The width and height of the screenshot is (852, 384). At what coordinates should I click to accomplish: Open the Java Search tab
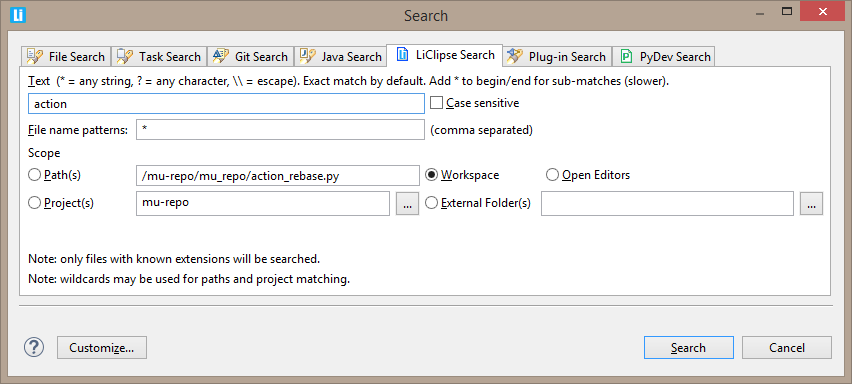click(340, 56)
